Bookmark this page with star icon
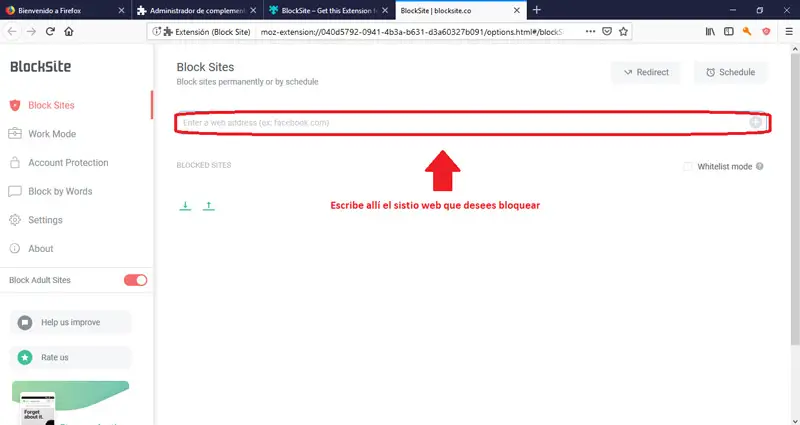The width and height of the screenshot is (800, 425). (623, 32)
